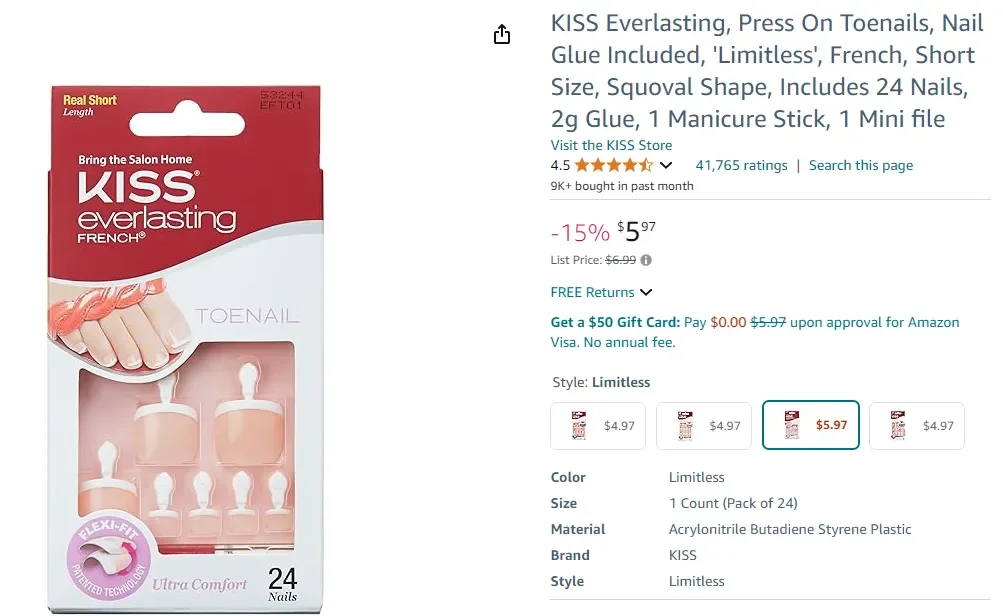Click Get a $50 Gift Card offer
Screen dimensions: 1003x616
click(615, 322)
